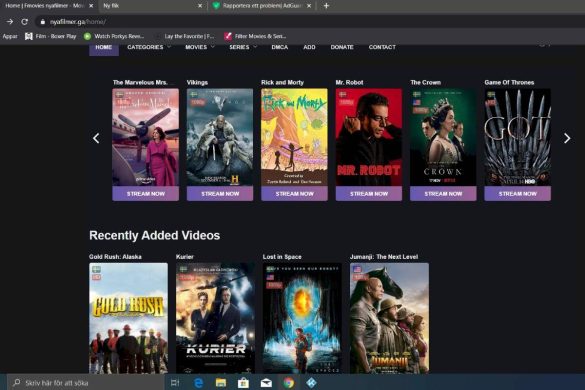
Task: Expand the Categories dropdown menu
Action: point(149,47)
